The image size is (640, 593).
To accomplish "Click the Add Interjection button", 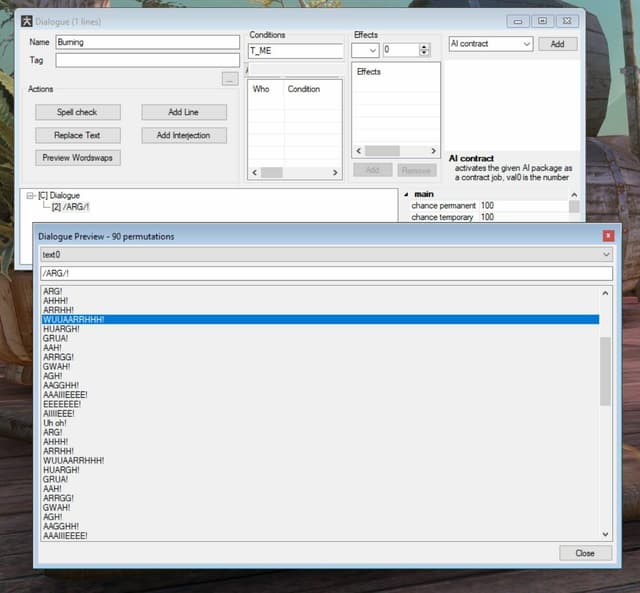I will point(184,135).
